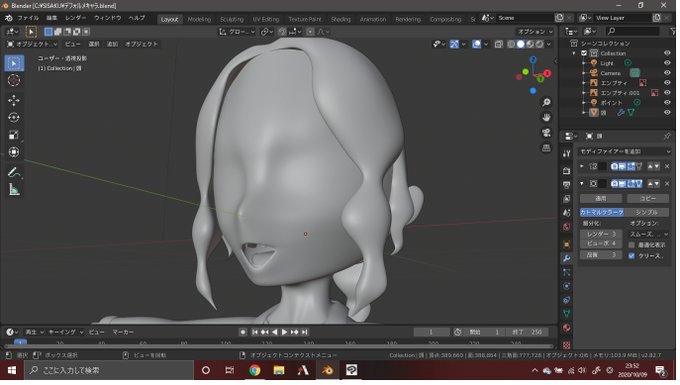Switch to the UV Editing workspace tab
The image size is (680, 385).
tap(266, 20)
